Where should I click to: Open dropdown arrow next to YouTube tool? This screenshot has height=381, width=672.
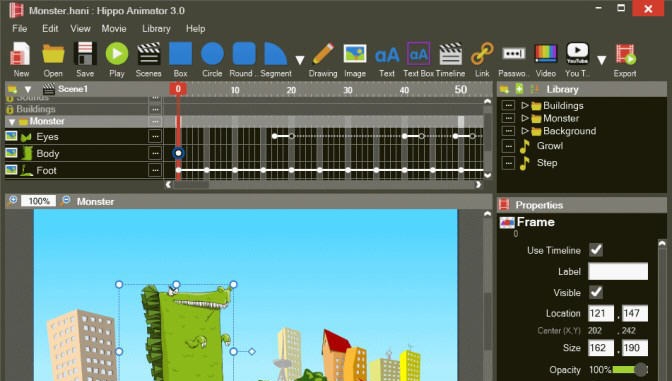pyautogui.click(x=602, y=60)
